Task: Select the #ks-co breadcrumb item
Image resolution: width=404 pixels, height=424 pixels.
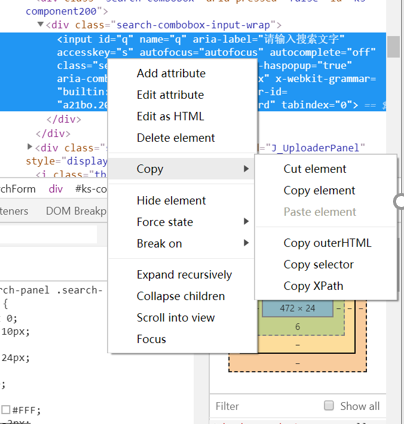Action: click(91, 189)
